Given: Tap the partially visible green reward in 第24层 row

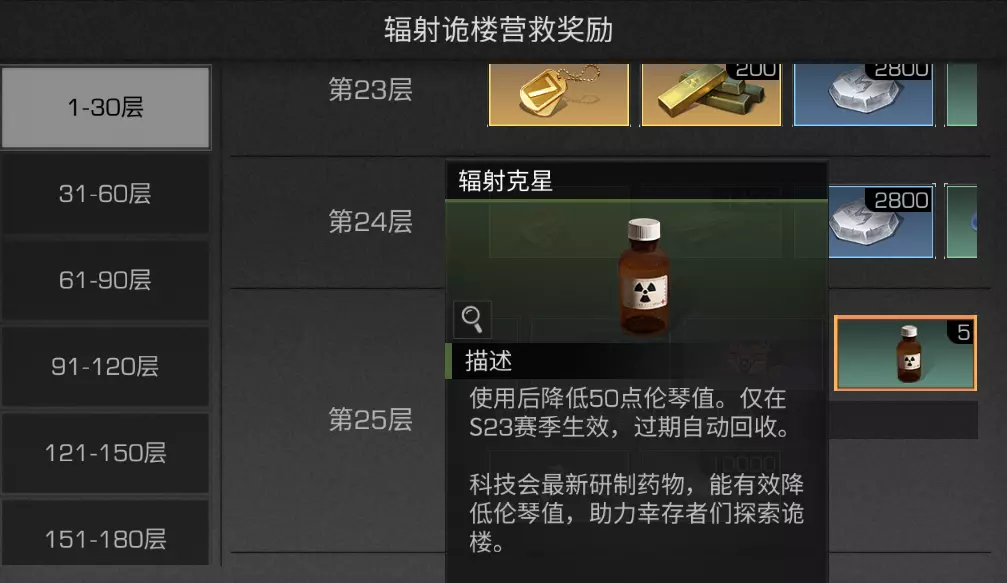Looking at the screenshot, I should point(961,222).
